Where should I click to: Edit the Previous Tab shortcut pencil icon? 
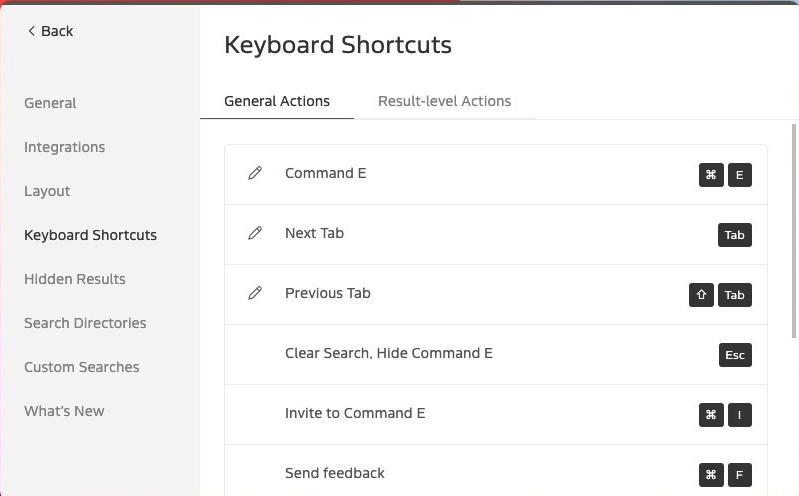[255, 293]
